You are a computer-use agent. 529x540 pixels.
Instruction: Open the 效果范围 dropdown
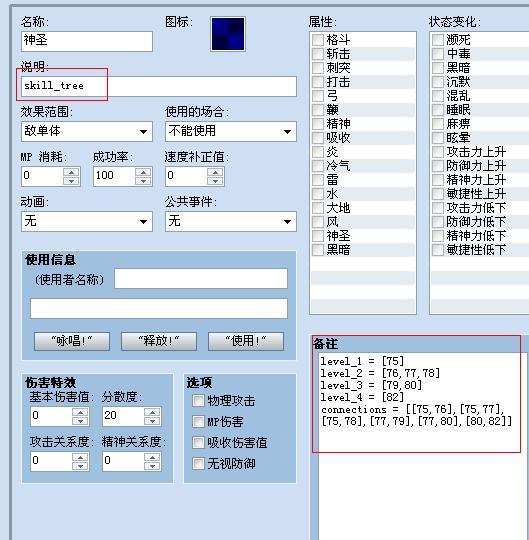[87, 131]
